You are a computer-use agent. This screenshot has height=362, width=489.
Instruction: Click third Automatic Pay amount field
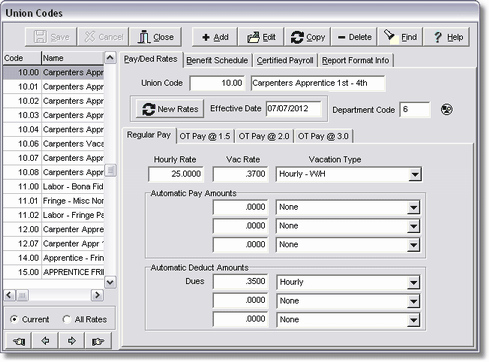(x=240, y=245)
